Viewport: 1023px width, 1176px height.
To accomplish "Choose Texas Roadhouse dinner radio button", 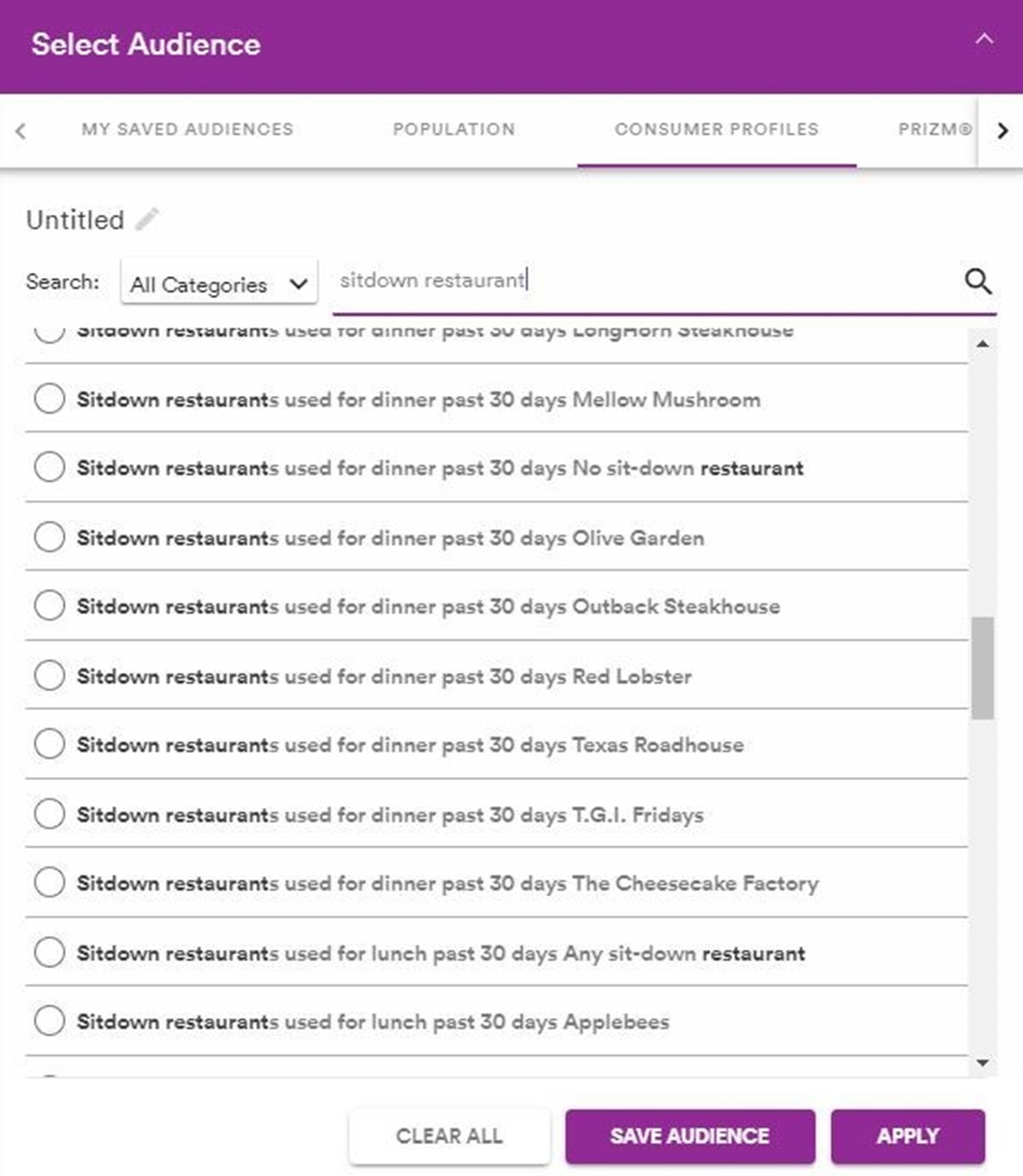I will pos(50,744).
